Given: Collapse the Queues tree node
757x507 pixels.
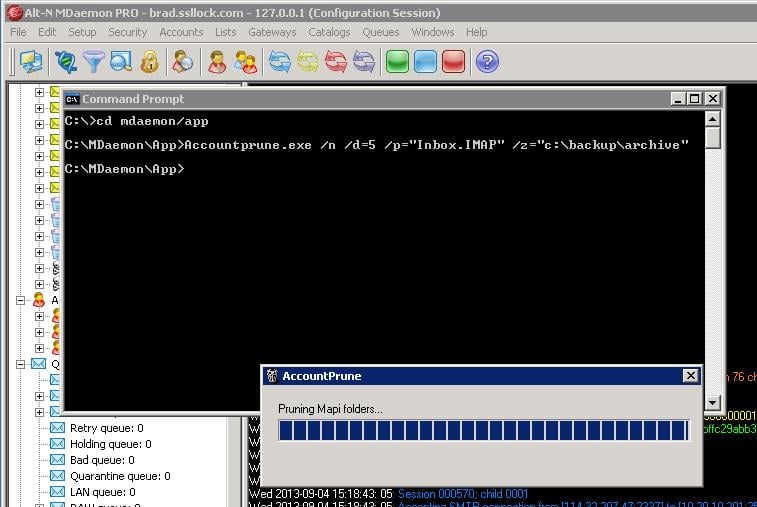Looking at the screenshot, I should [x=20, y=364].
